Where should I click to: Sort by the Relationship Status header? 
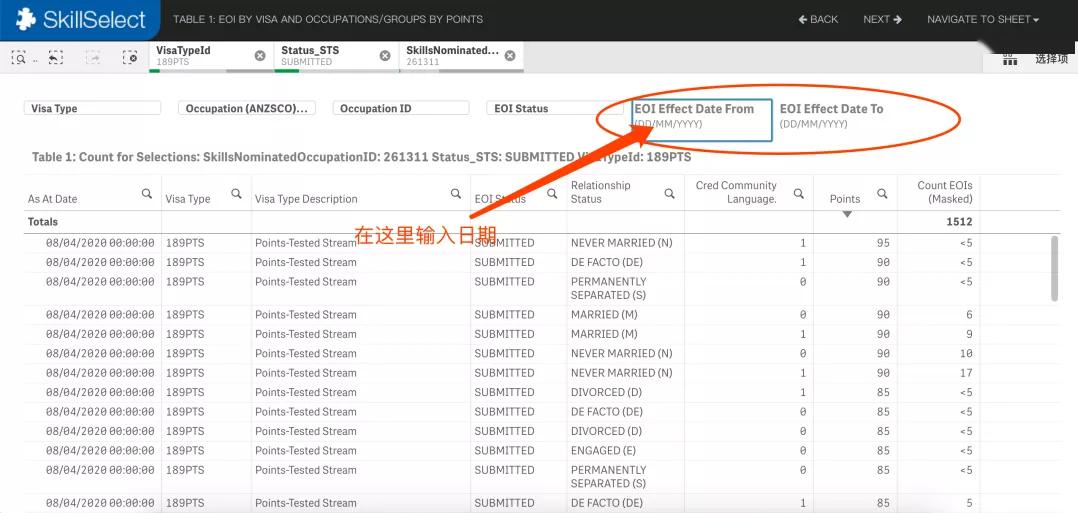point(600,192)
